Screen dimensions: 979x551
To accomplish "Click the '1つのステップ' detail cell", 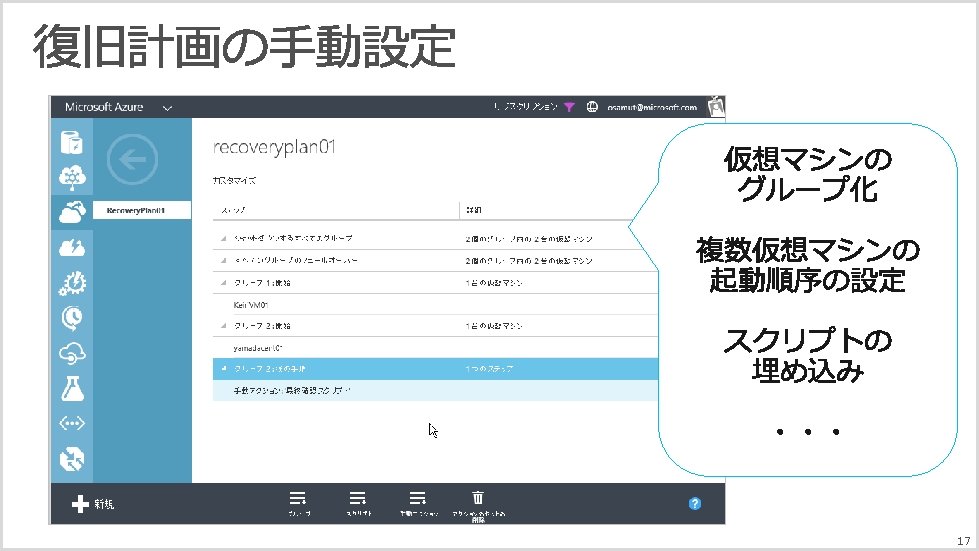I will coord(489,369).
